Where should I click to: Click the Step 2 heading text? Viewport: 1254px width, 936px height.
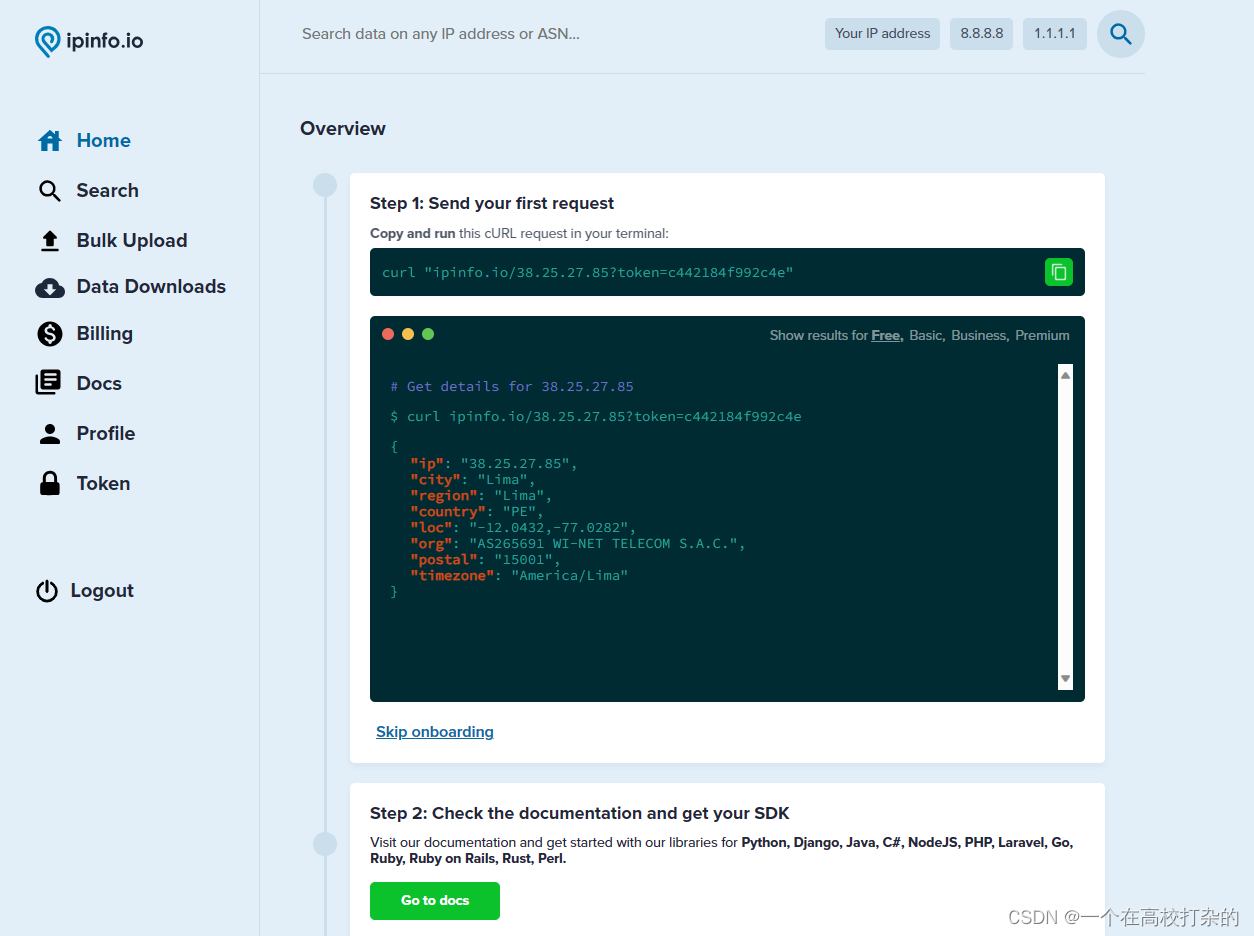click(x=580, y=814)
